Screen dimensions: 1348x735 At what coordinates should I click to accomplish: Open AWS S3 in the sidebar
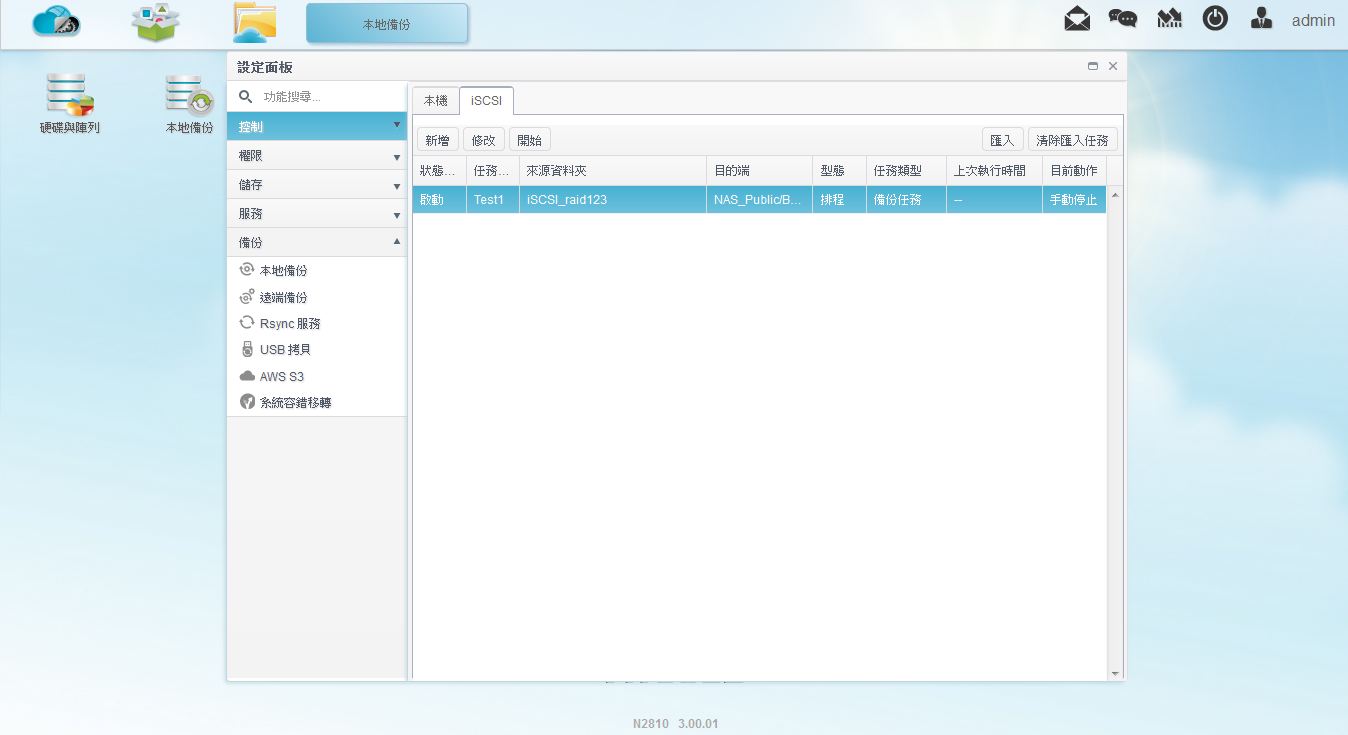pos(281,377)
